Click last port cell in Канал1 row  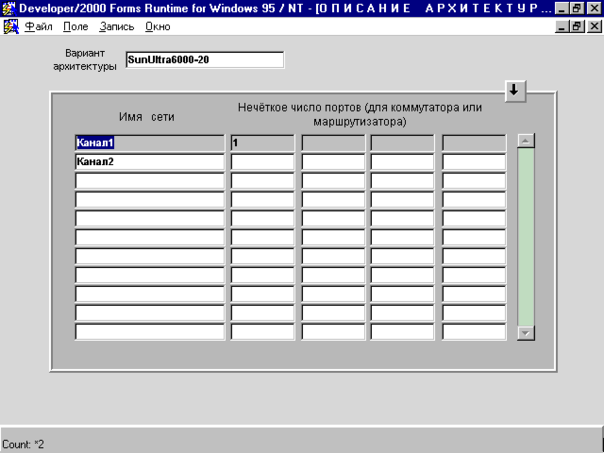[x=474, y=143]
